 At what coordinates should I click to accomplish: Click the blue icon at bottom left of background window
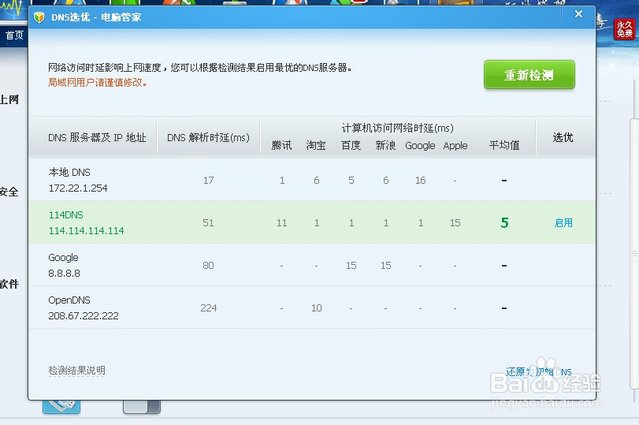61,406
